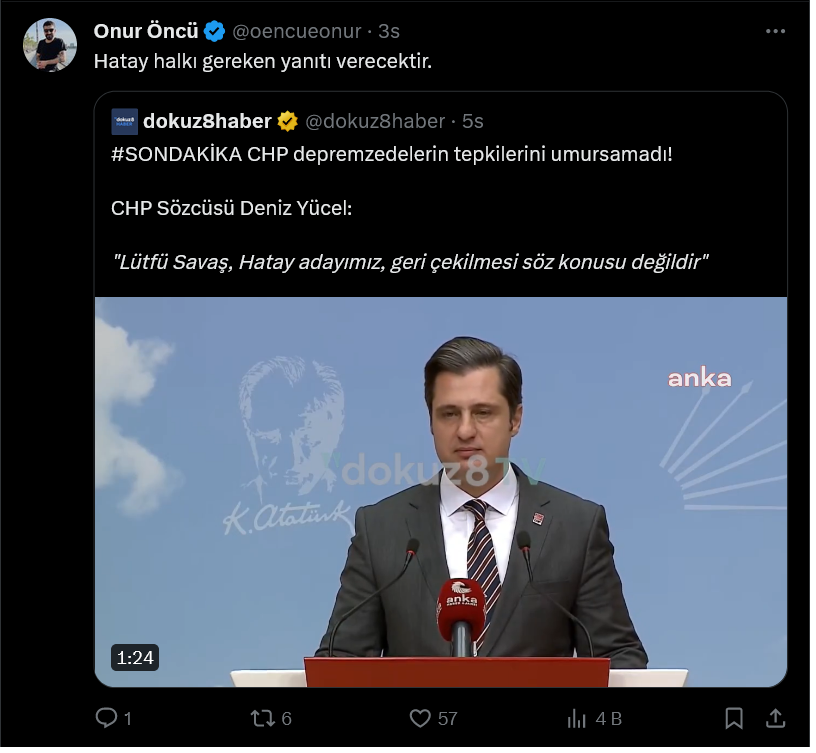Open Onur Öncü display name link
816x753 pixels.
coord(147,32)
